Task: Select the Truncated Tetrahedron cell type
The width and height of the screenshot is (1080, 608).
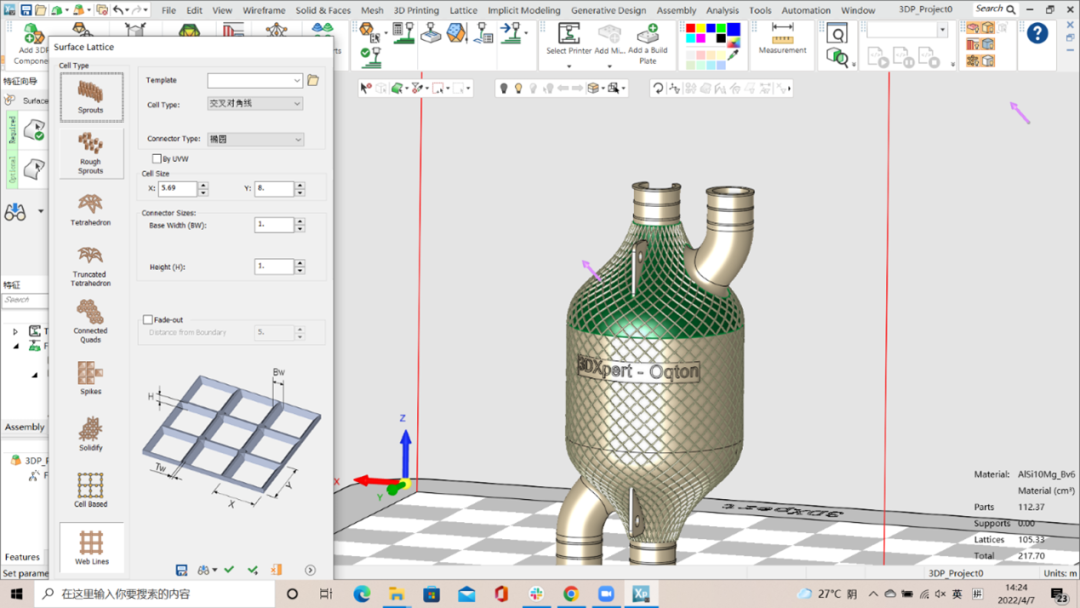Action: [x=90, y=266]
